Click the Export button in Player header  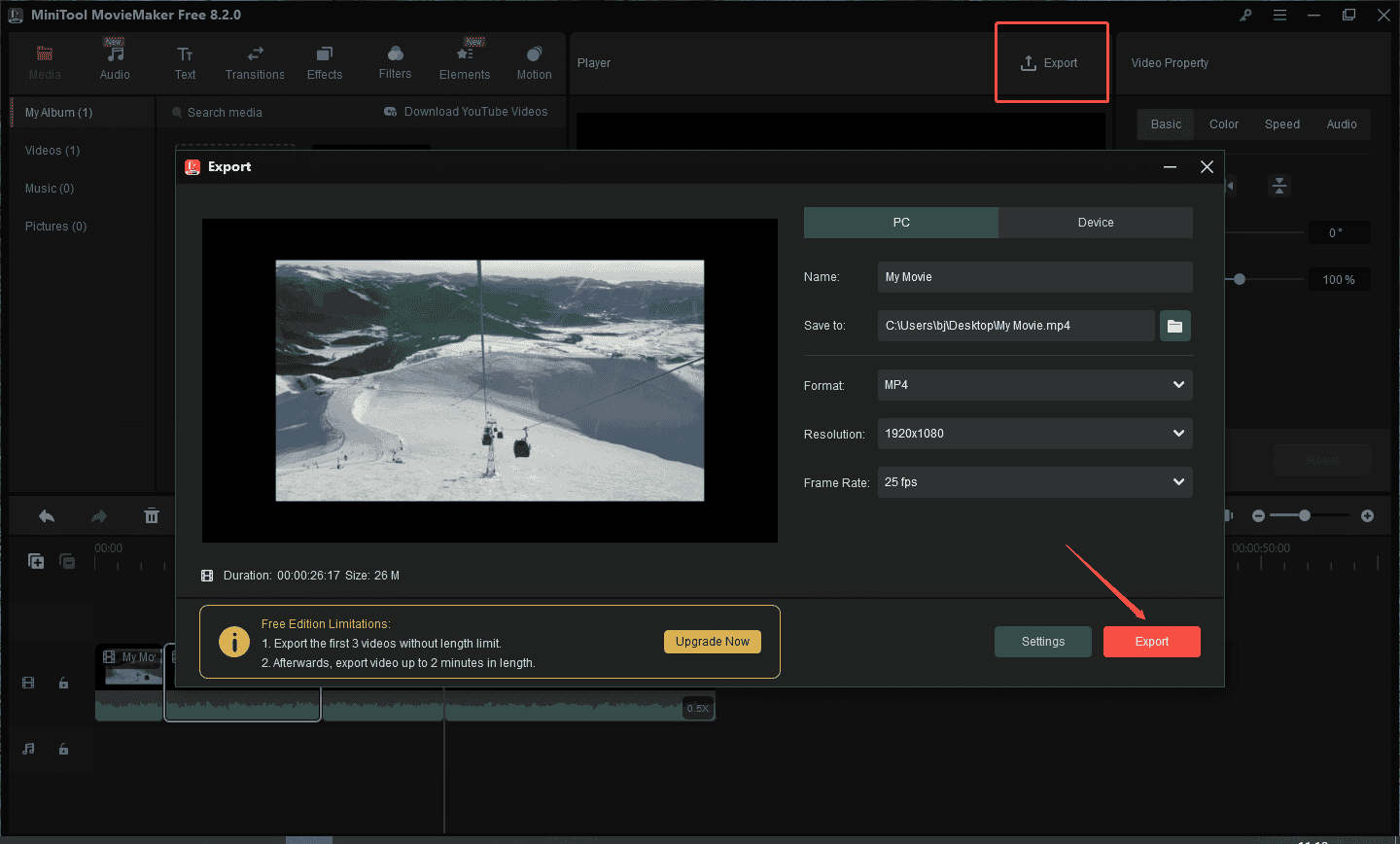click(x=1049, y=63)
